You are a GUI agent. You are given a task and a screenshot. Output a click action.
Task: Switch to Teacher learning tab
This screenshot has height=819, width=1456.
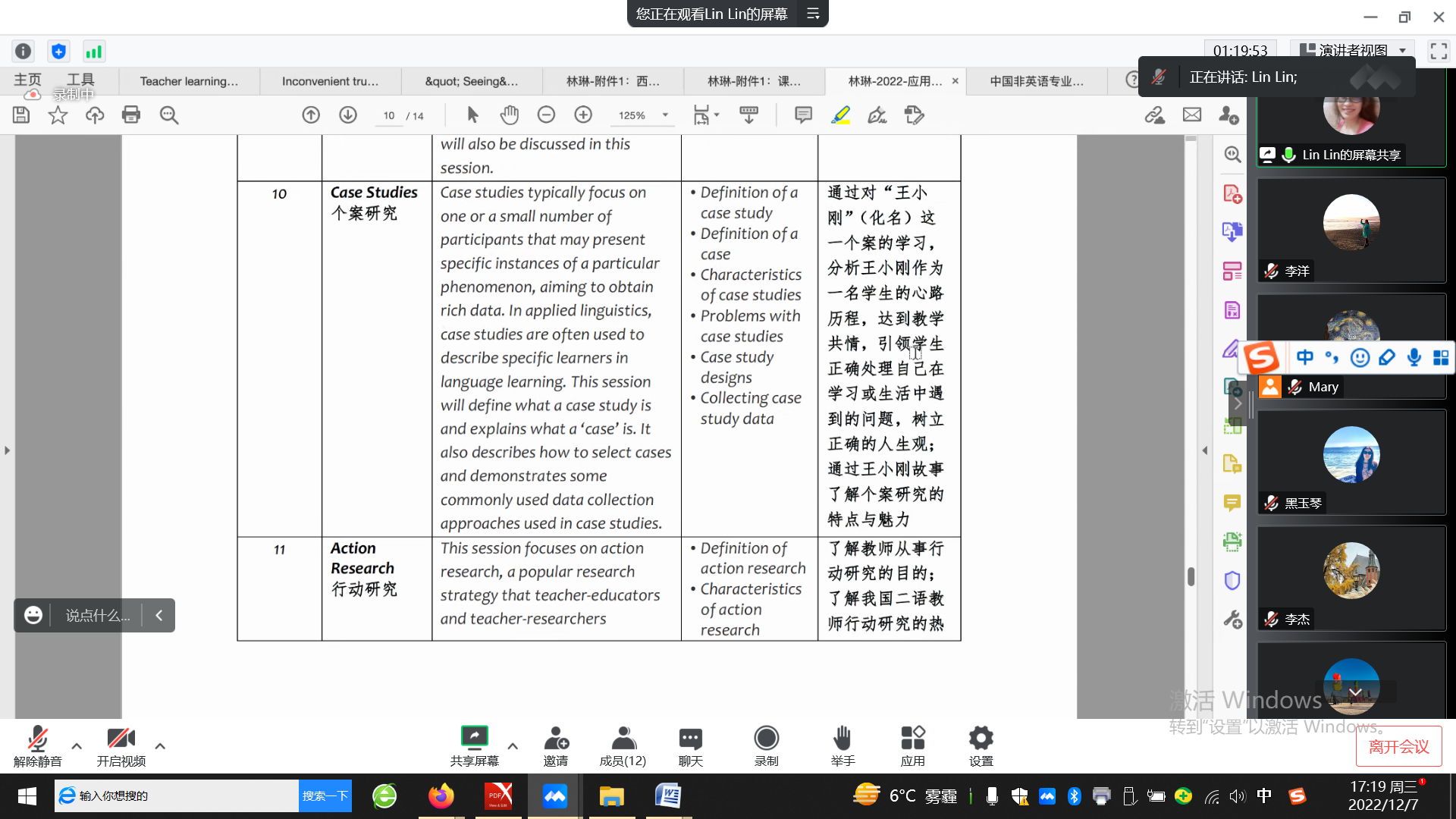[x=189, y=81]
